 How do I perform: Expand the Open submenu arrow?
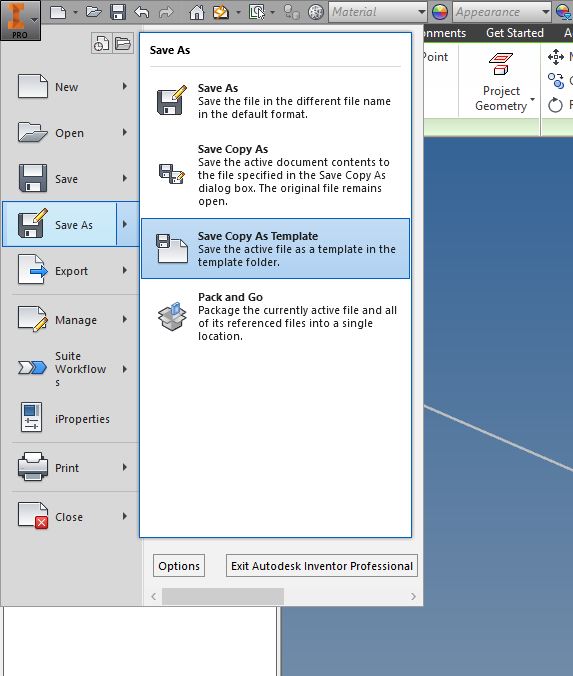(125, 132)
